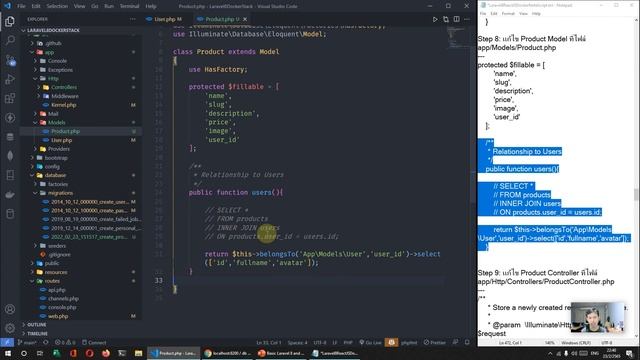Viewport: 640px width, 360px height.
Task: Click the Notepad vertical scrollbar thumb
Action: [636, 194]
